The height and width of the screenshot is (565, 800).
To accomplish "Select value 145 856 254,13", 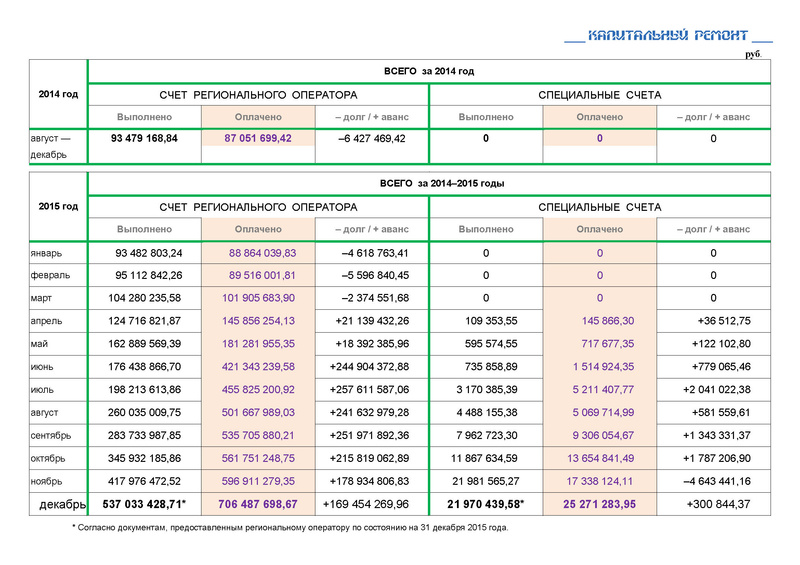I will point(258,321).
